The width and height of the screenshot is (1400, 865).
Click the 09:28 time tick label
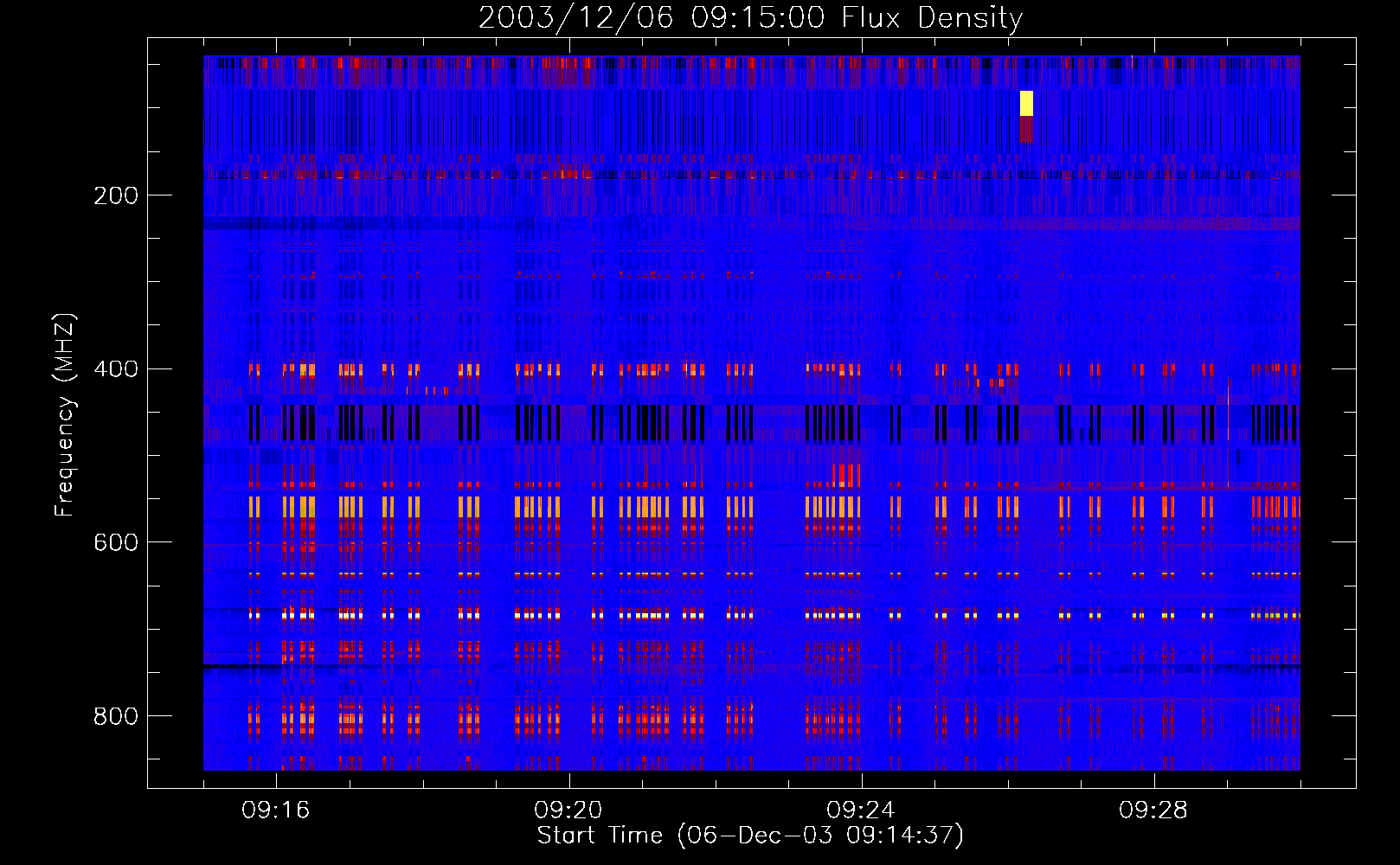tap(1153, 811)
